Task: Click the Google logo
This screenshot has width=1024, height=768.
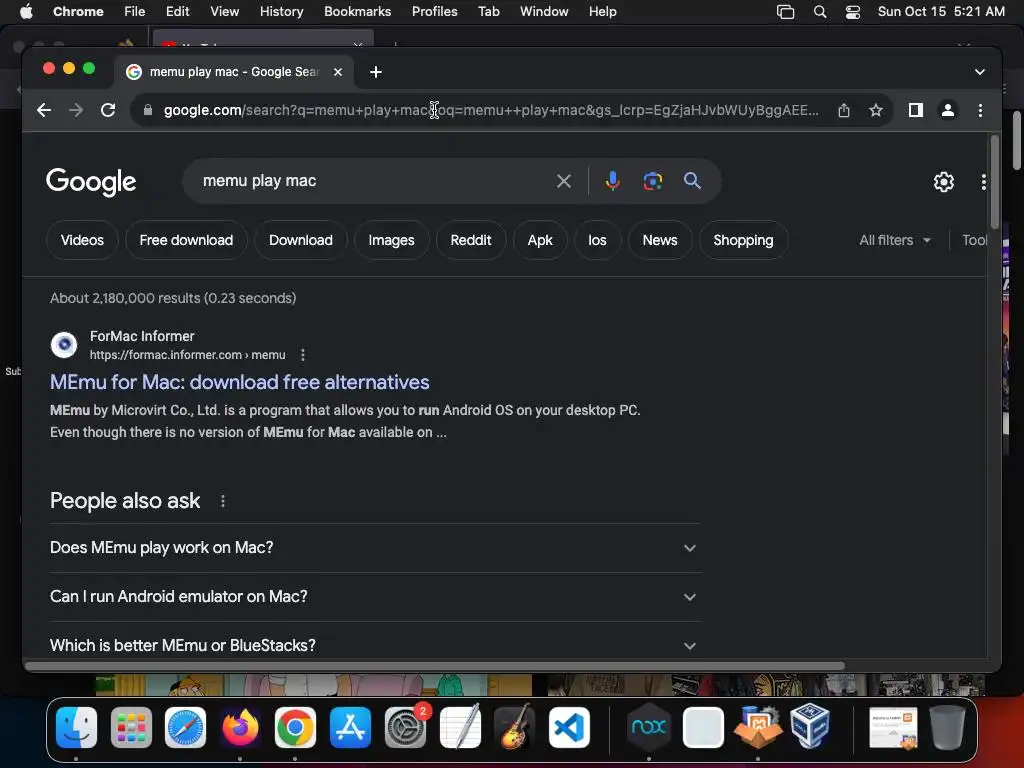Action: coord(91,182)
